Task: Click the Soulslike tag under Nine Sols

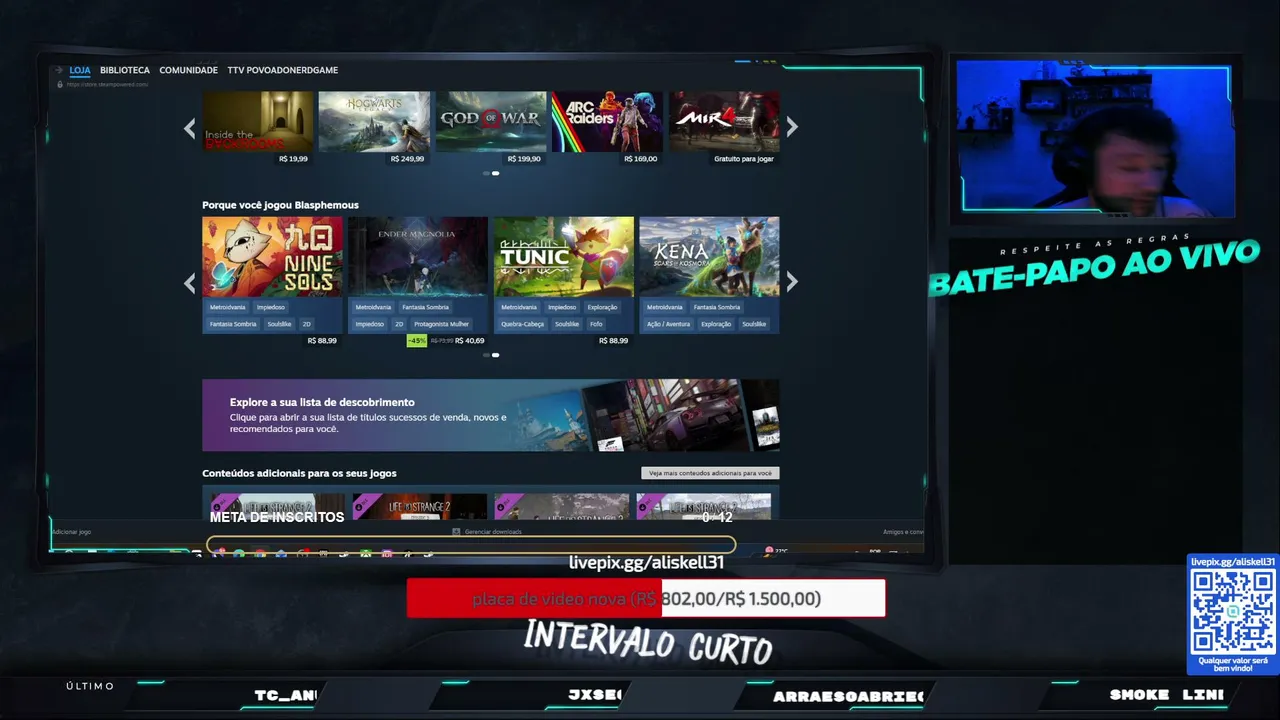Action: click(279, 324)
